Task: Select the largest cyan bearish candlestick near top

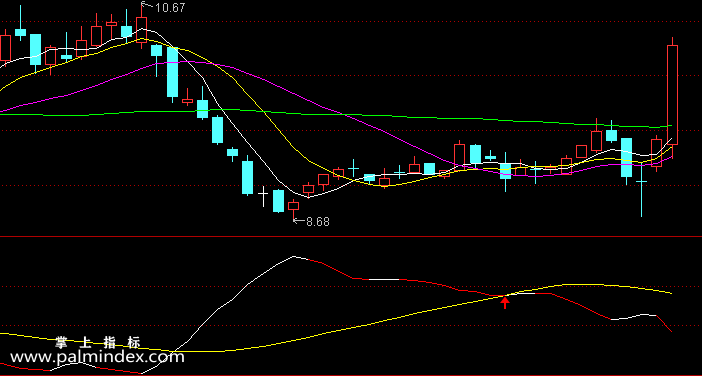Action: tap(172, 72)
